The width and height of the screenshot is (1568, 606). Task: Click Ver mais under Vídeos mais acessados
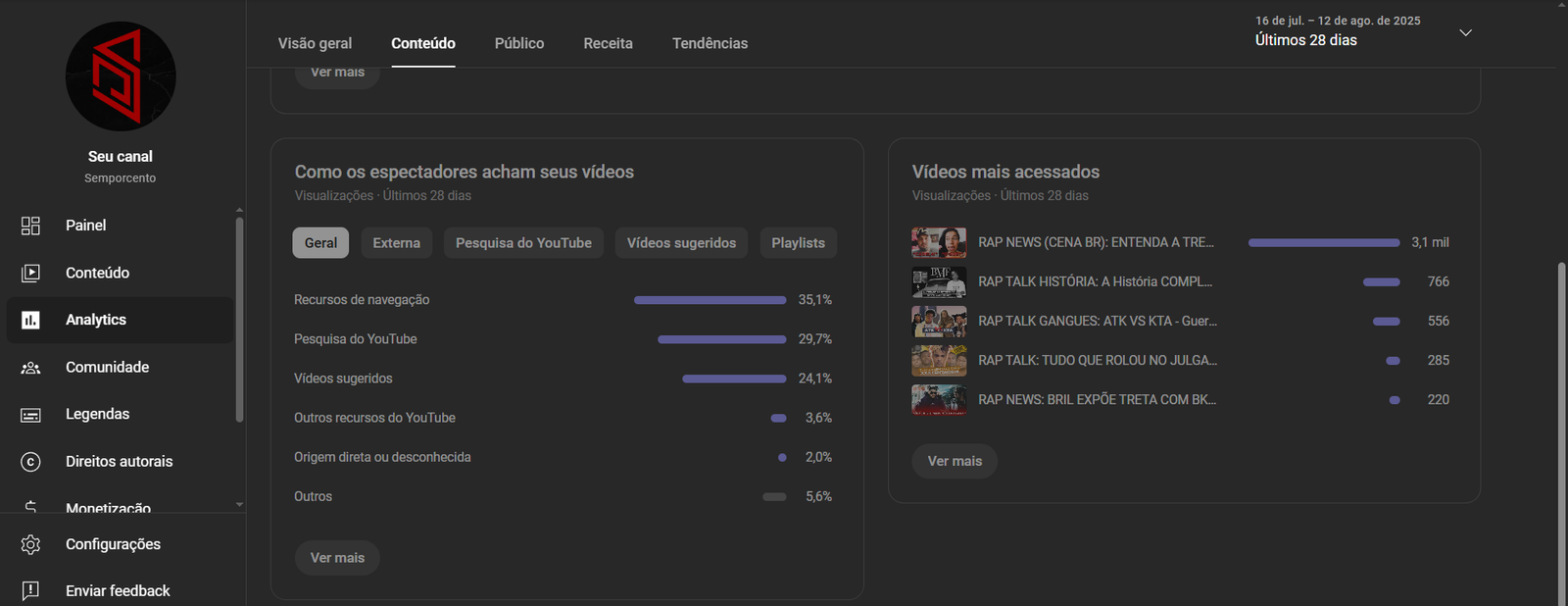955,461
